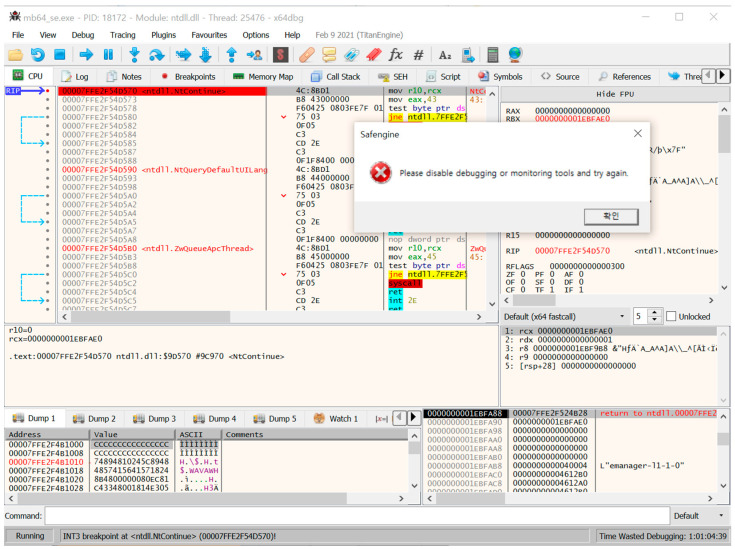Restart the debuggee with the restart icon

coord(38,55)
